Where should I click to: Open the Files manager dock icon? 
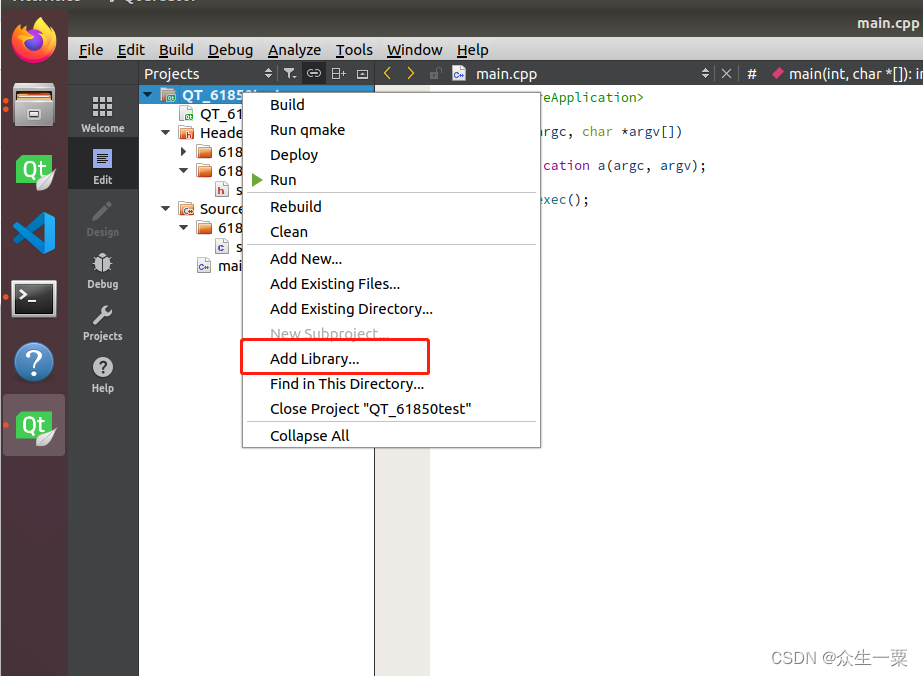34,105
